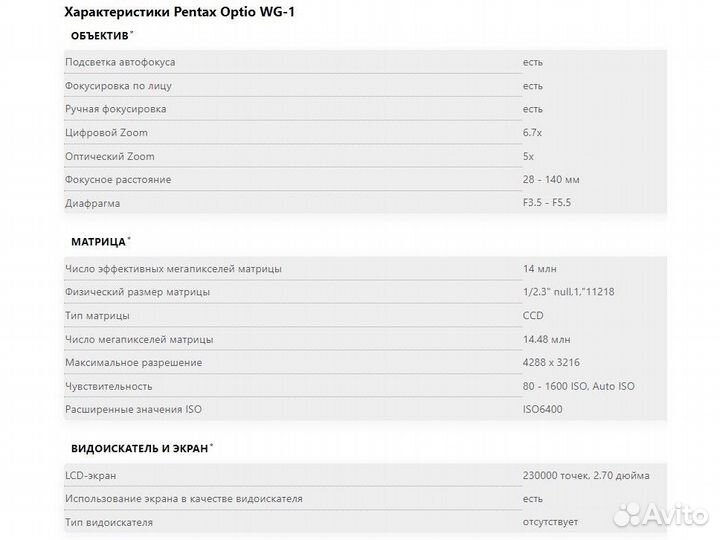
Task: Collapse the ВИДОИСКАТЕЛЬ И ЭКРАН section
Action: click(142, 449)
